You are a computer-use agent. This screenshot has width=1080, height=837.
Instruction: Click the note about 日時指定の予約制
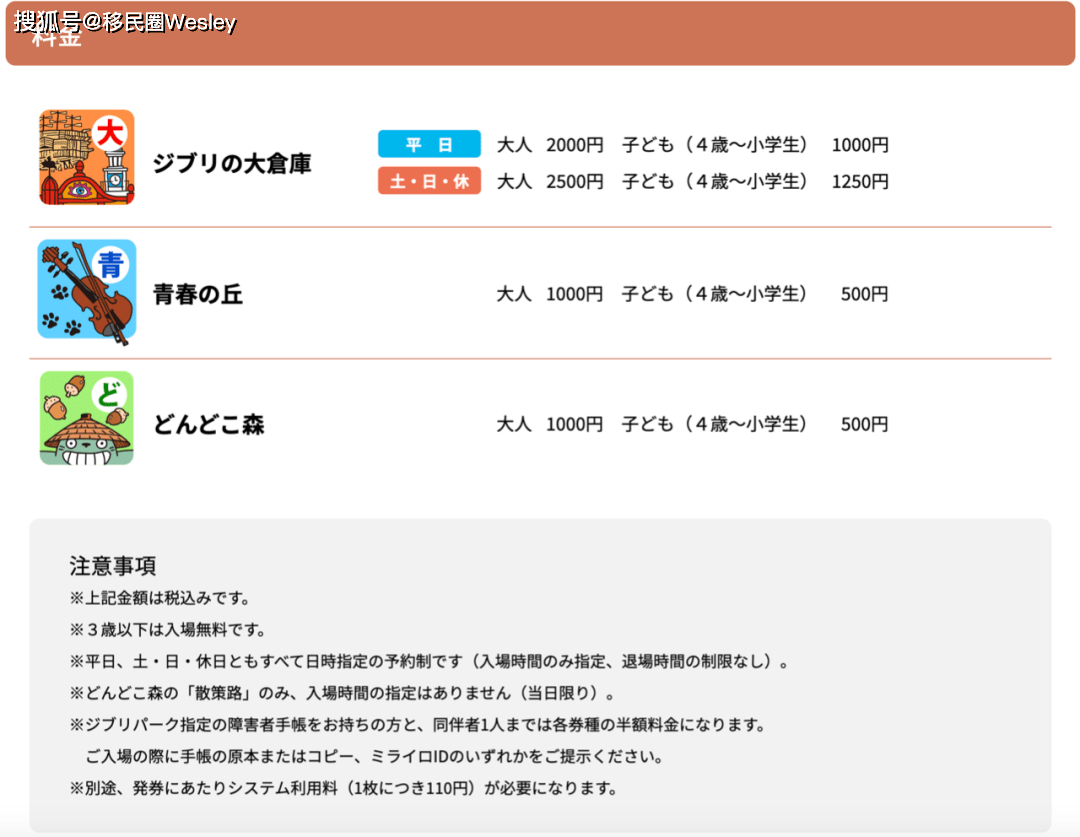pyautogui.click(x=431, y=661)
